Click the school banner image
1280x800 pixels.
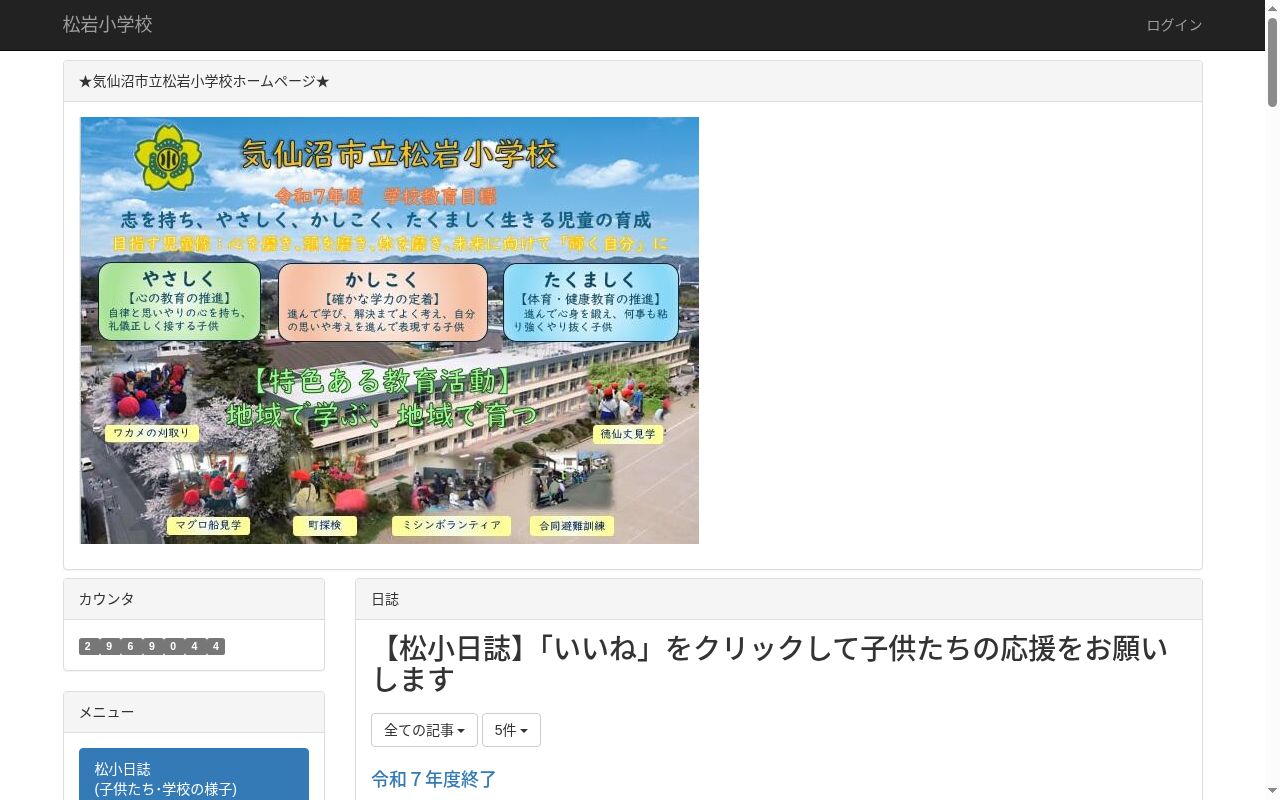(x=389, y=330)
